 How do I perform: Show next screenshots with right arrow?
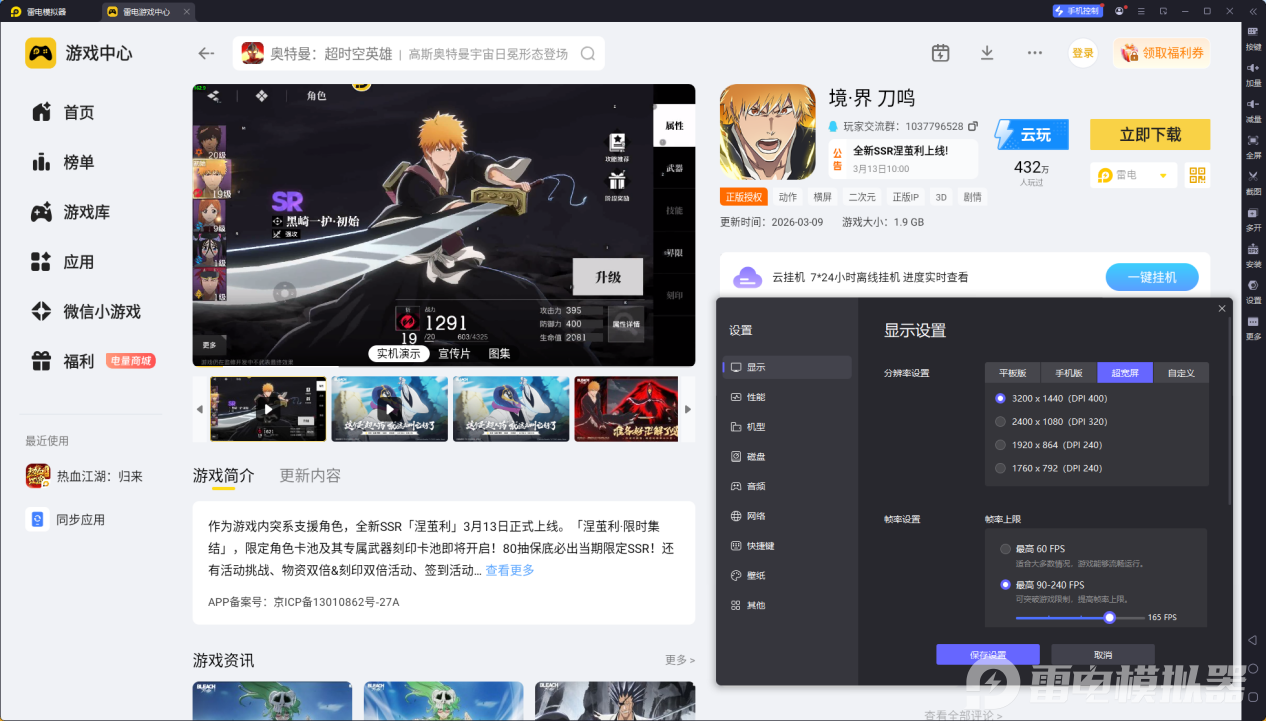pos(687,409)
